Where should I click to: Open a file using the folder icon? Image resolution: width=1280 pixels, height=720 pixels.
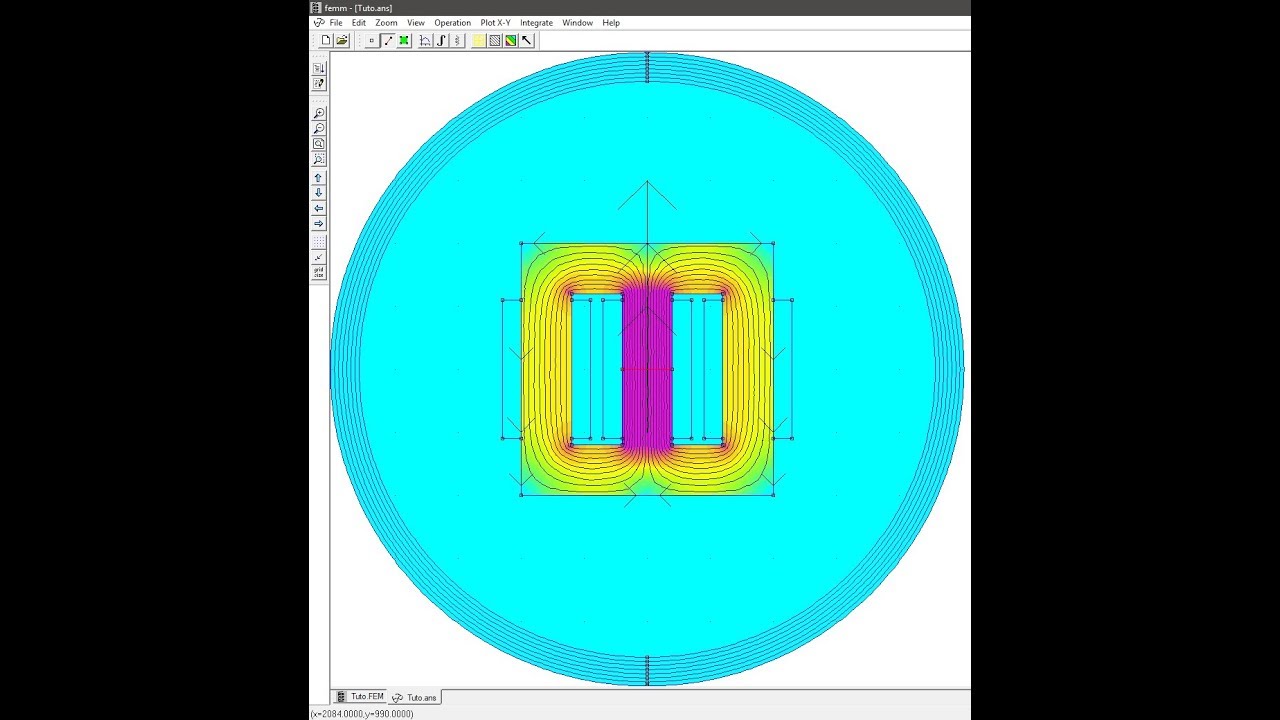[342, 40]
